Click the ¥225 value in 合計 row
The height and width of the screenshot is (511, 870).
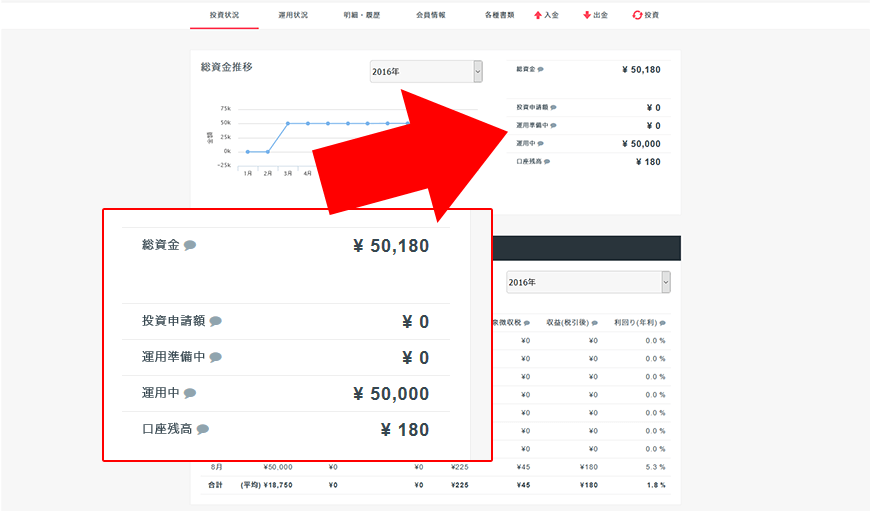[x=459, y=485]
